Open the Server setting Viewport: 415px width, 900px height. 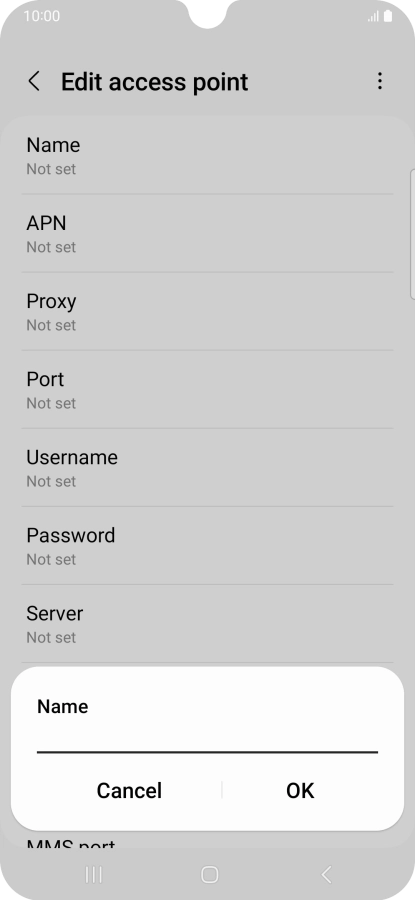[207, 624]
